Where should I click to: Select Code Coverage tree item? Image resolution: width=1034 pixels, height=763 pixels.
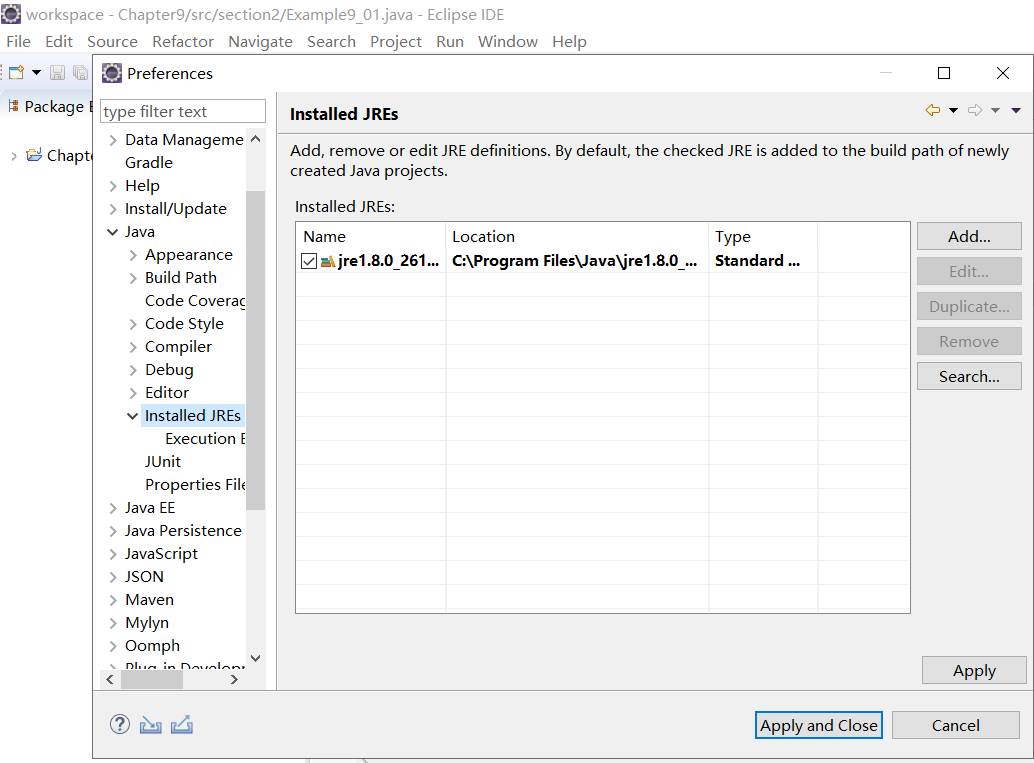point(195,301)
